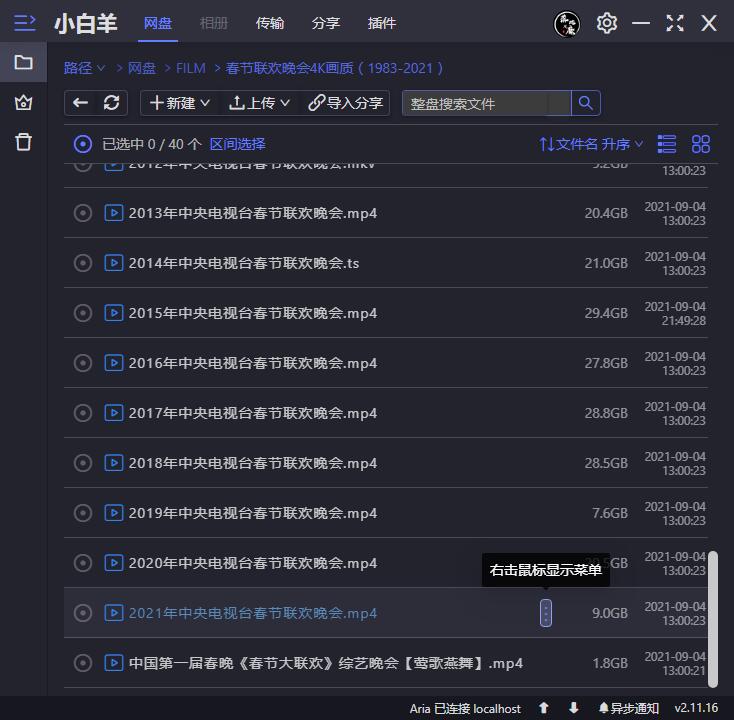The height and width of the screenshot is (720, 734).
Task: Select the 2014年 .ts file checkbox
Action: 83,263
